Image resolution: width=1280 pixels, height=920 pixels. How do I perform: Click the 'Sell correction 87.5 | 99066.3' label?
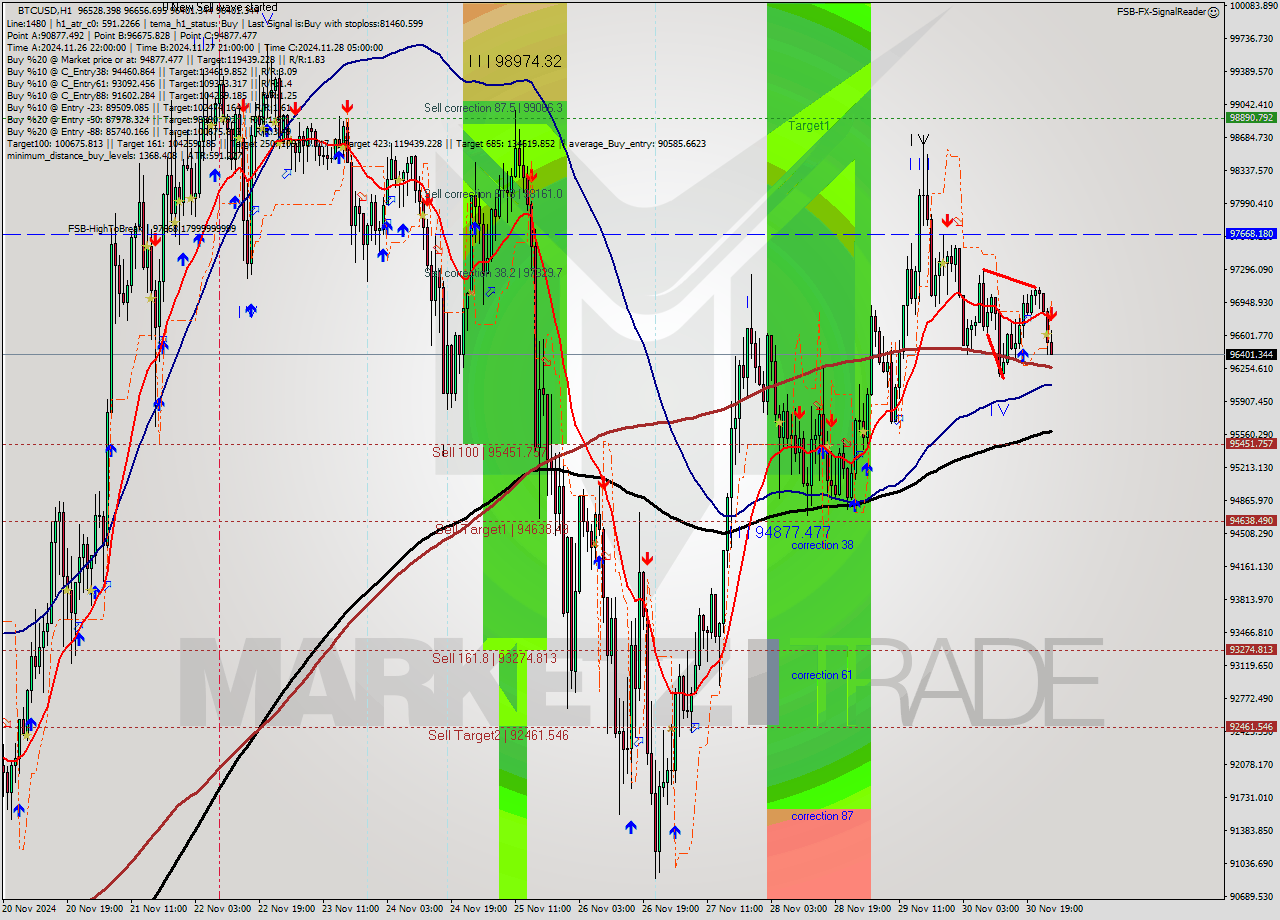tap(493, 108)
